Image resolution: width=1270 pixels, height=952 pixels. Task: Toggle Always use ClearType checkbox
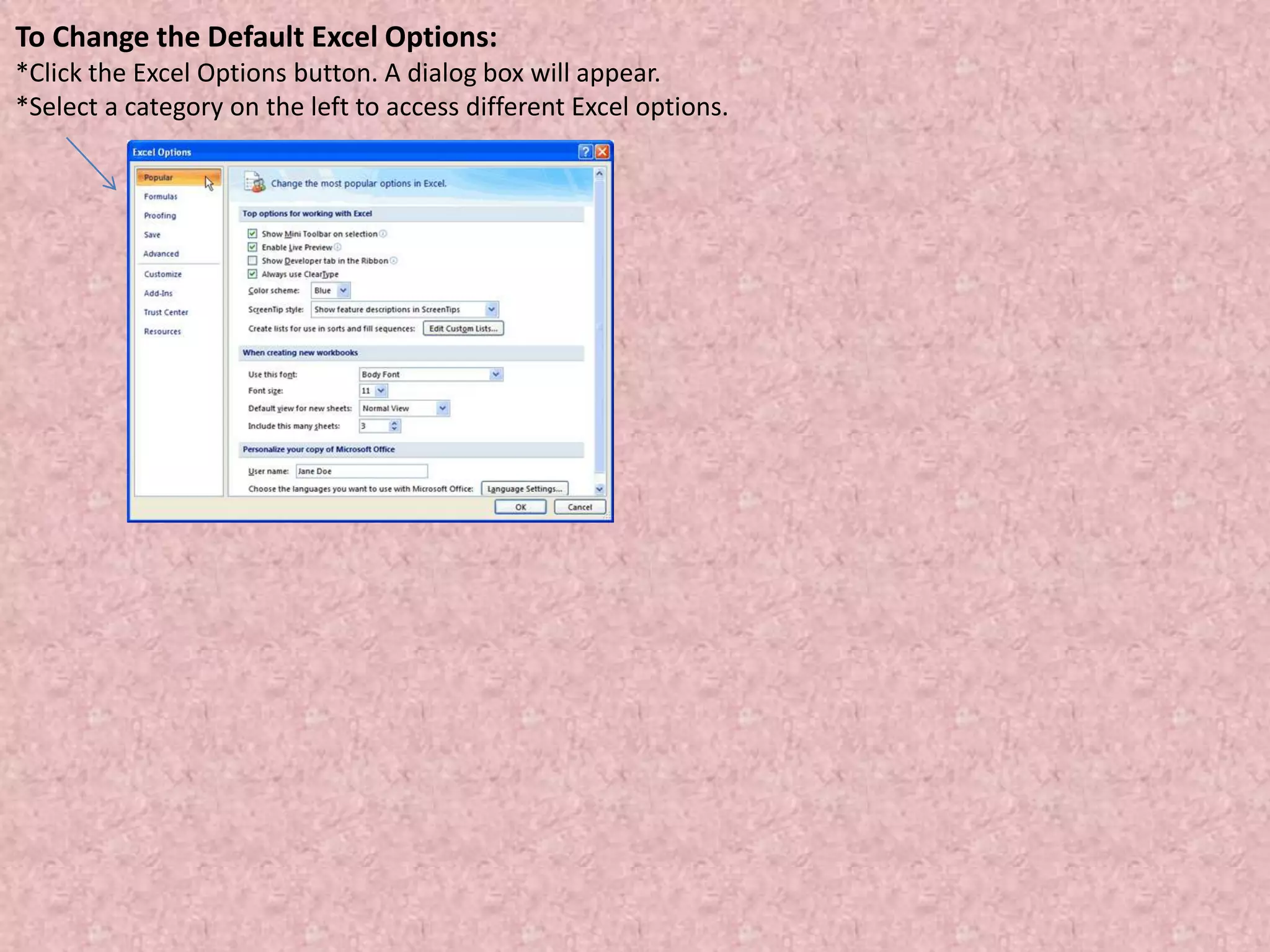click(x=252, y=274)
